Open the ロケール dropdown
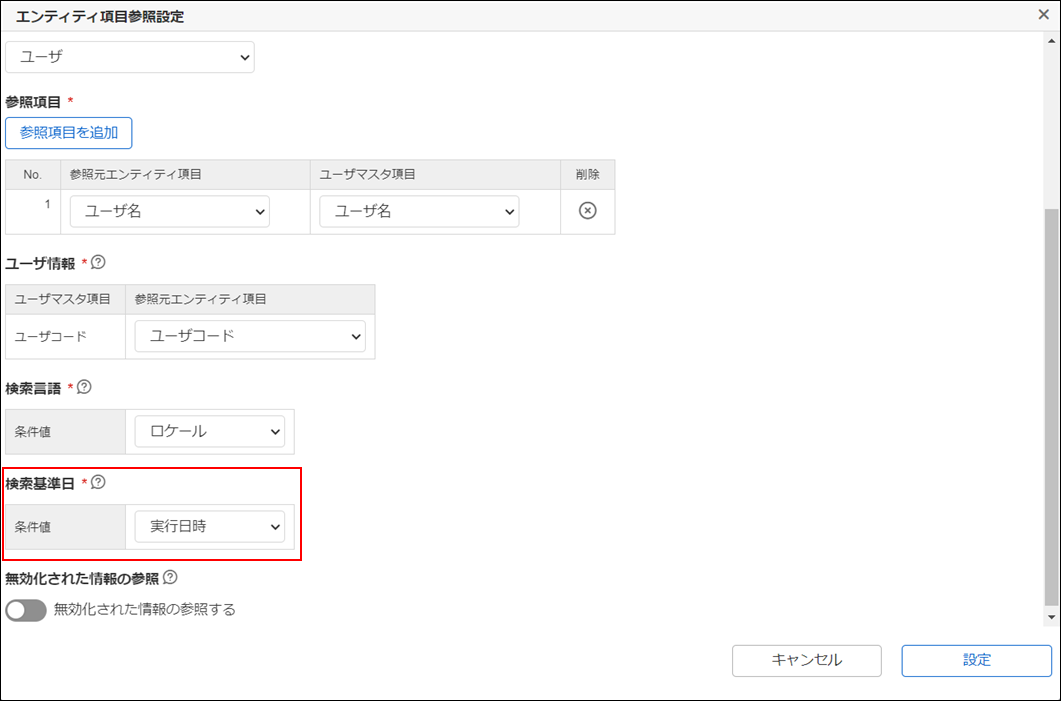1061x701 pixels. click(x=210, y=432)
